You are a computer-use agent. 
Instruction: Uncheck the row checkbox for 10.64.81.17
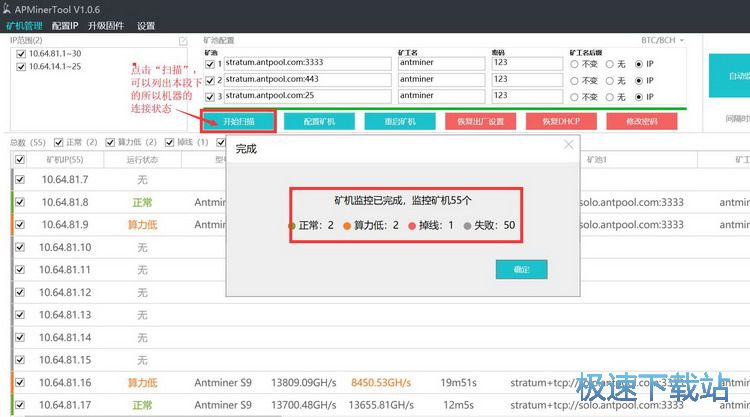click(x=20, y=405)
